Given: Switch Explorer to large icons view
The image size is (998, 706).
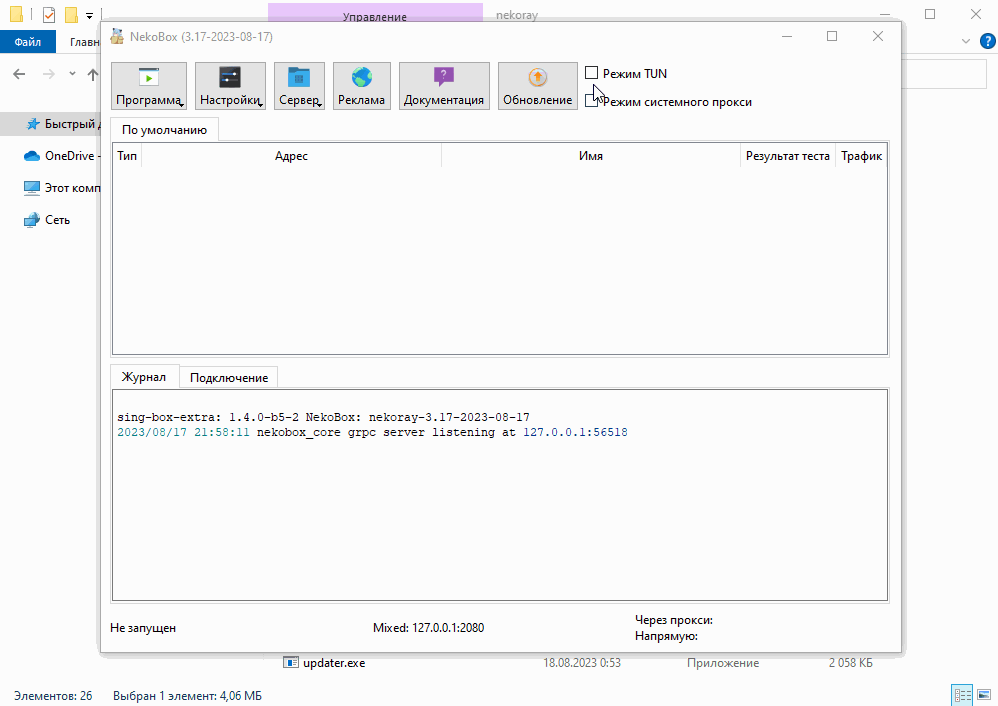Looking at the screenshot, I should pyautogui.click(x=984, y=695).
